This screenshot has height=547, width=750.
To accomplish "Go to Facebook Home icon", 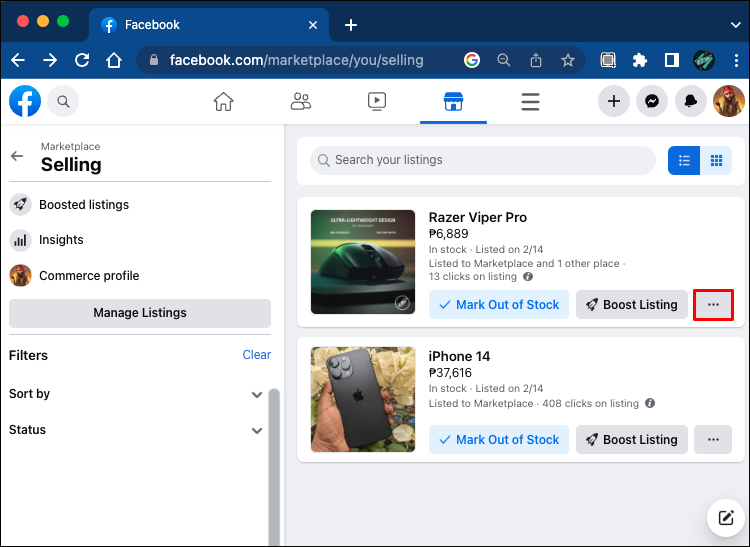I will pyautogui.click(x=223, y=101).
